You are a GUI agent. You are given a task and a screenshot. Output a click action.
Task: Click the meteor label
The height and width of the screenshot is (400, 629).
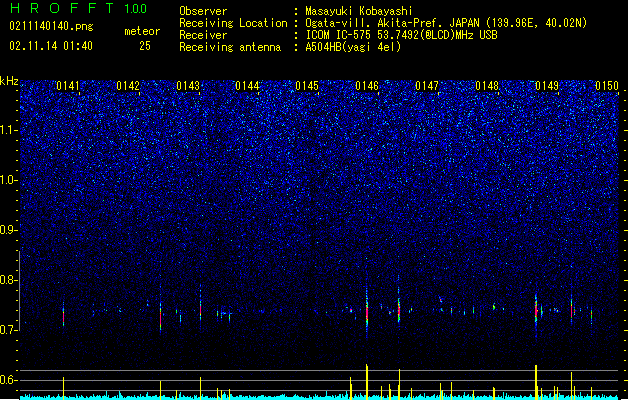point(142,31)
